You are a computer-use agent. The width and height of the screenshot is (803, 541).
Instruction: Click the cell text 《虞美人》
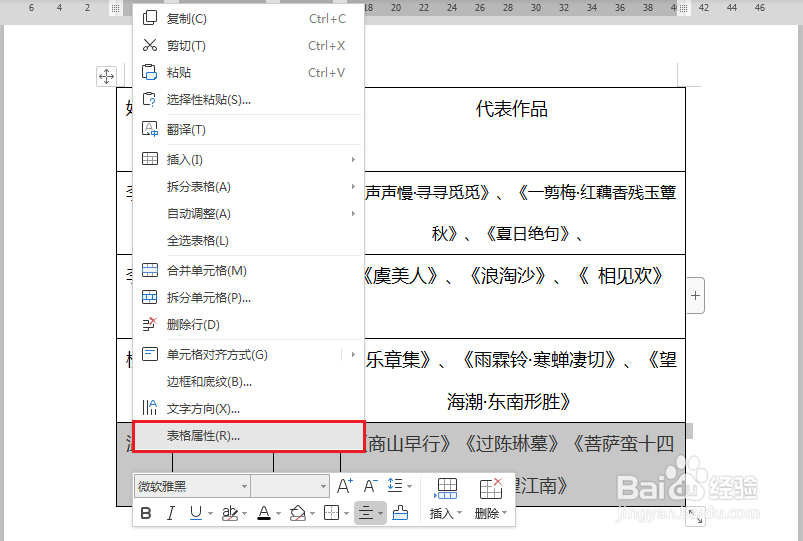pyautogui.click(x=401, y=276)
